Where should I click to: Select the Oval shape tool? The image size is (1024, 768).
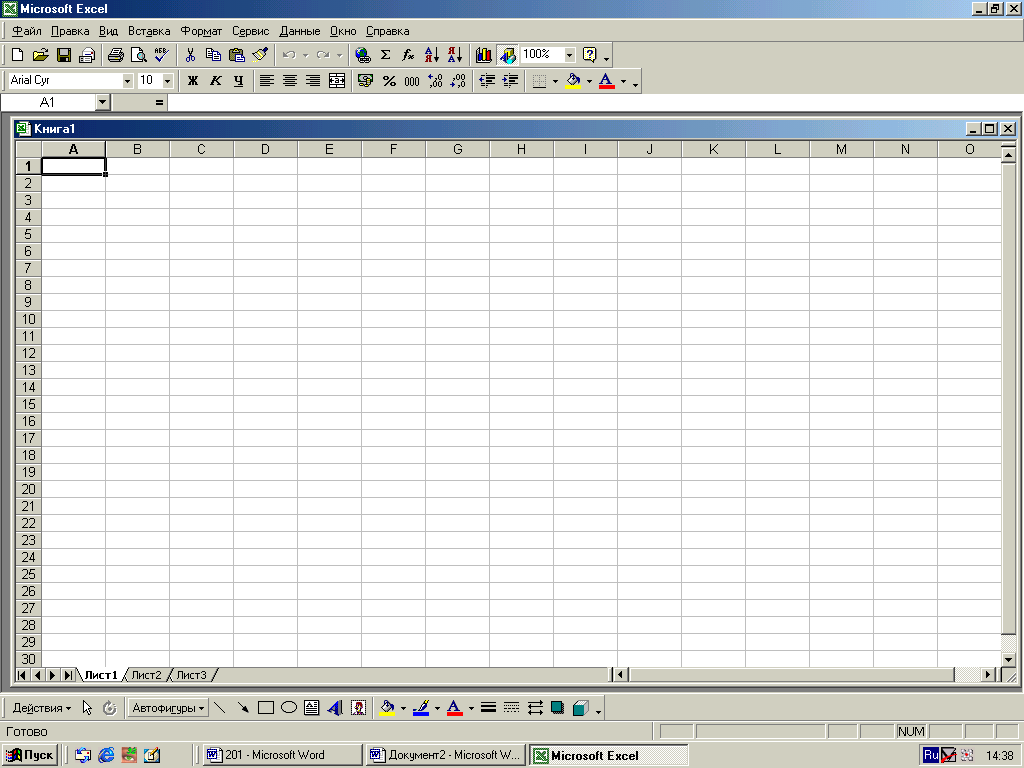click(x=289, y=708)
